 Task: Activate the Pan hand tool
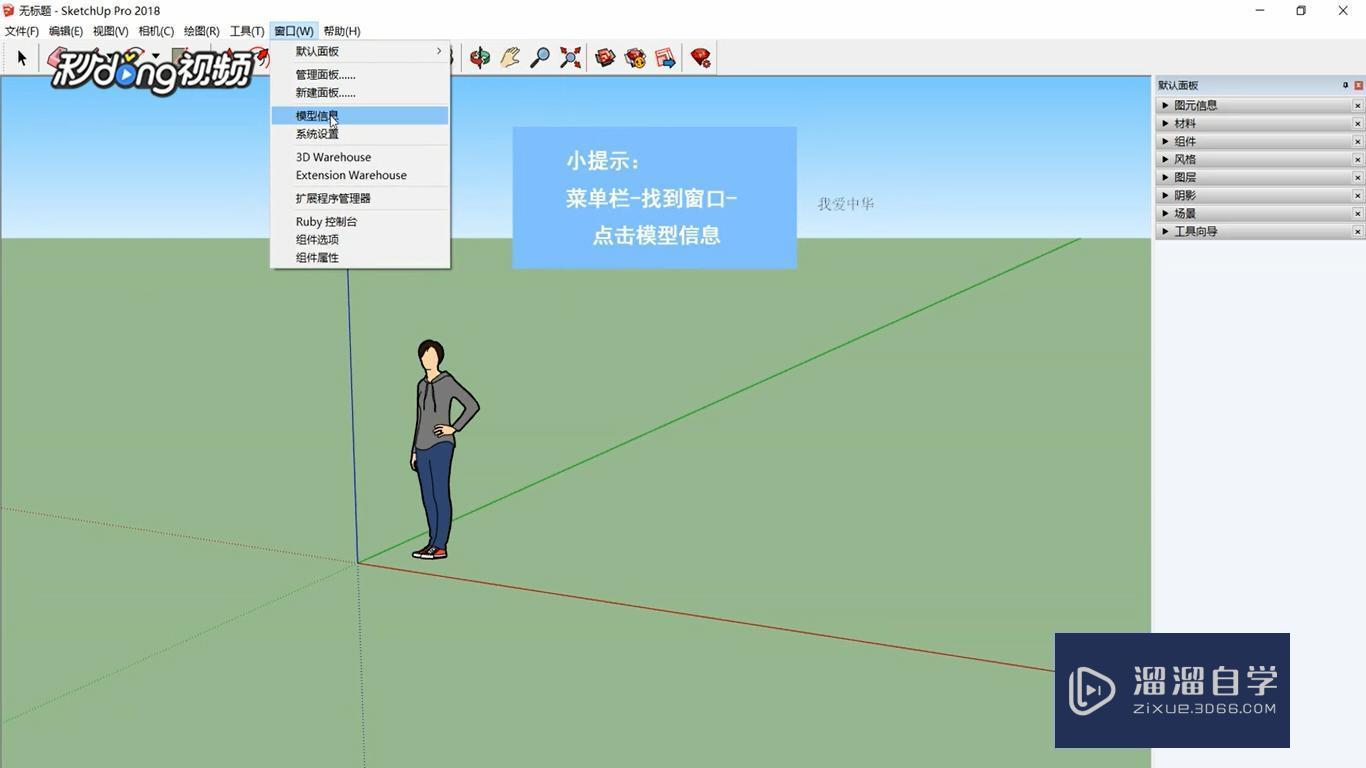[510, 58]
